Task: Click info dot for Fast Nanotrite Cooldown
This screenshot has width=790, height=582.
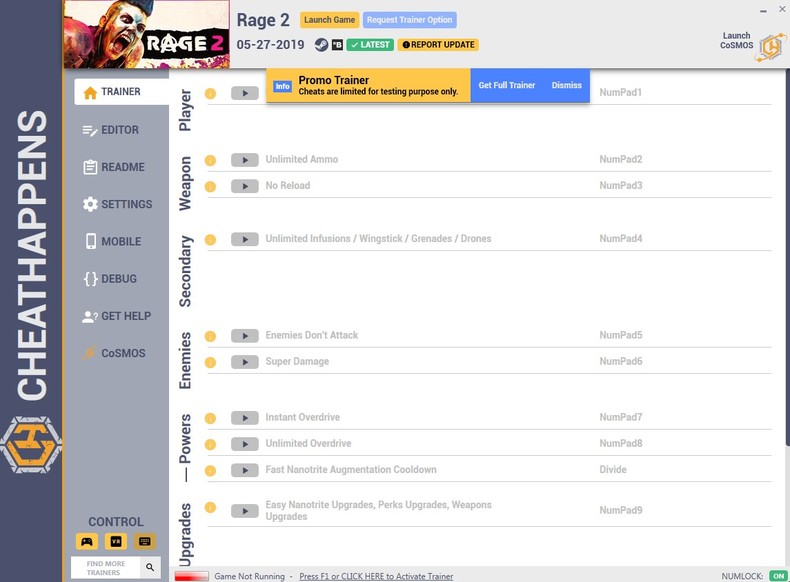Action: click(x=210, y=471)
